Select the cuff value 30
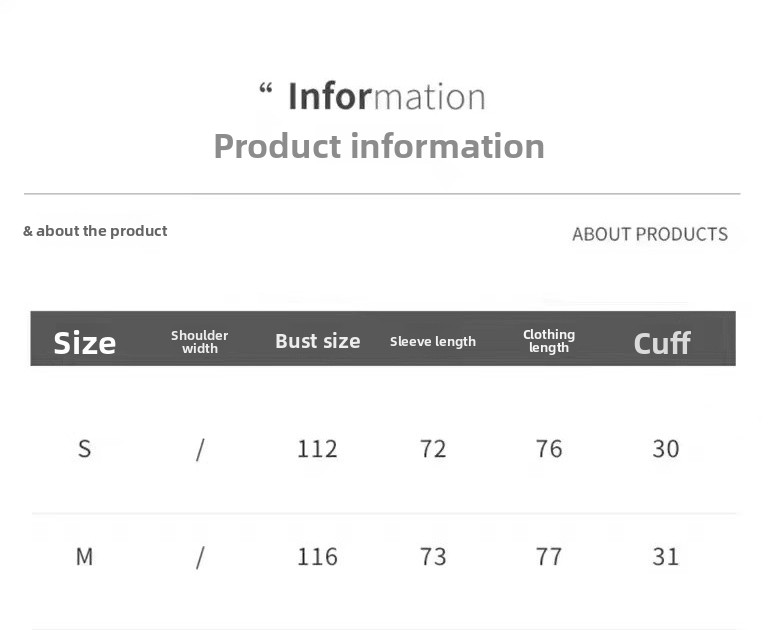This screenshot has height=630, width=776. (666, 449)
